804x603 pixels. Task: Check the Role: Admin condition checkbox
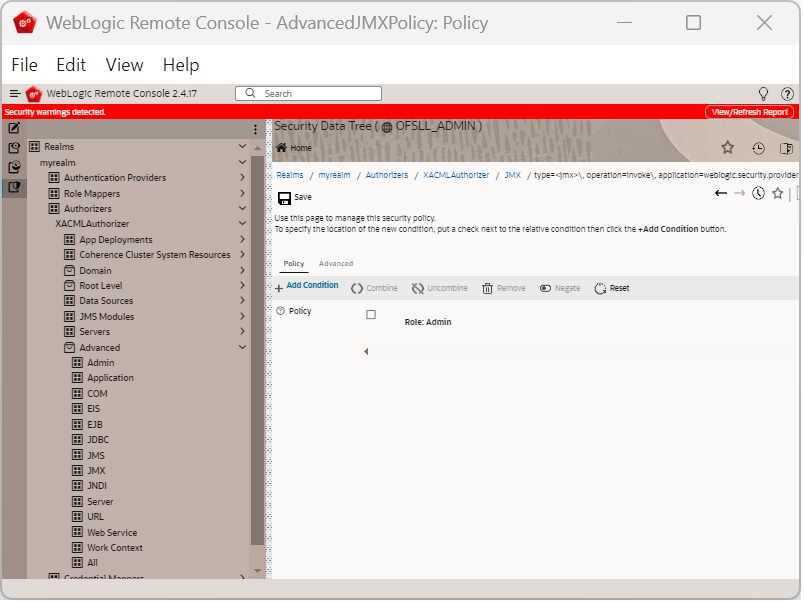point(372,315)
